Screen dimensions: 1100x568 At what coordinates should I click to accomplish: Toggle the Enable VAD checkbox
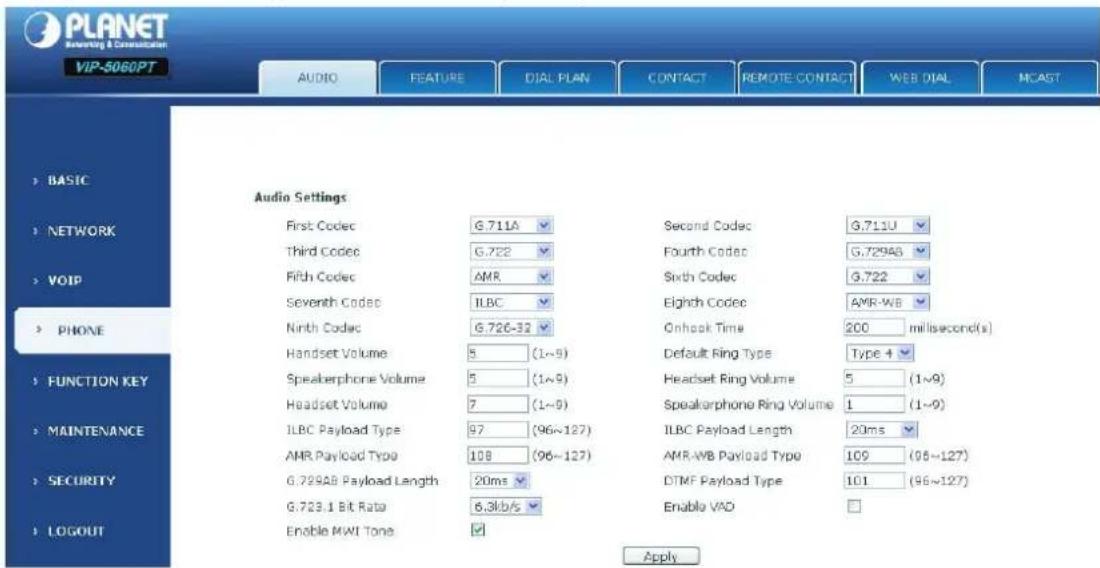click(854, 506)
